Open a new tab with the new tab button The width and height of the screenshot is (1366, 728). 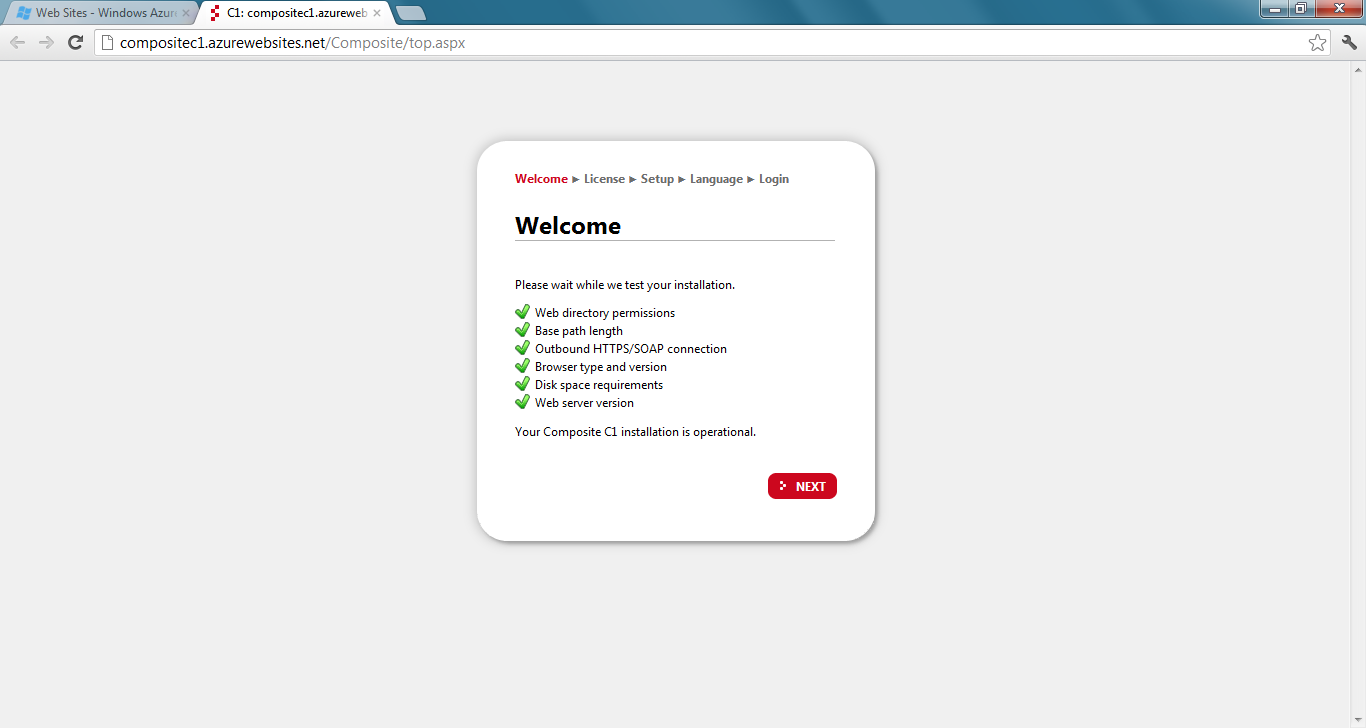(411, 13)
